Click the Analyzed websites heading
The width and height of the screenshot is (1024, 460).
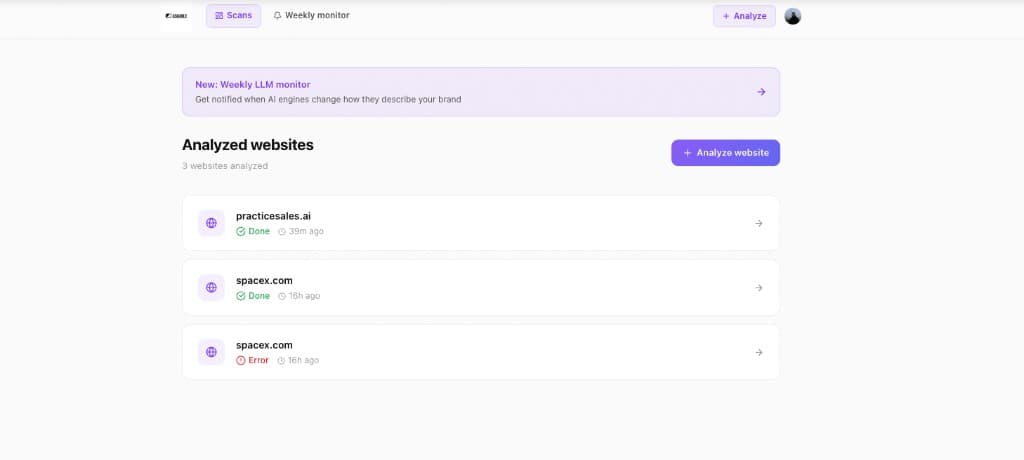point(248,145)
